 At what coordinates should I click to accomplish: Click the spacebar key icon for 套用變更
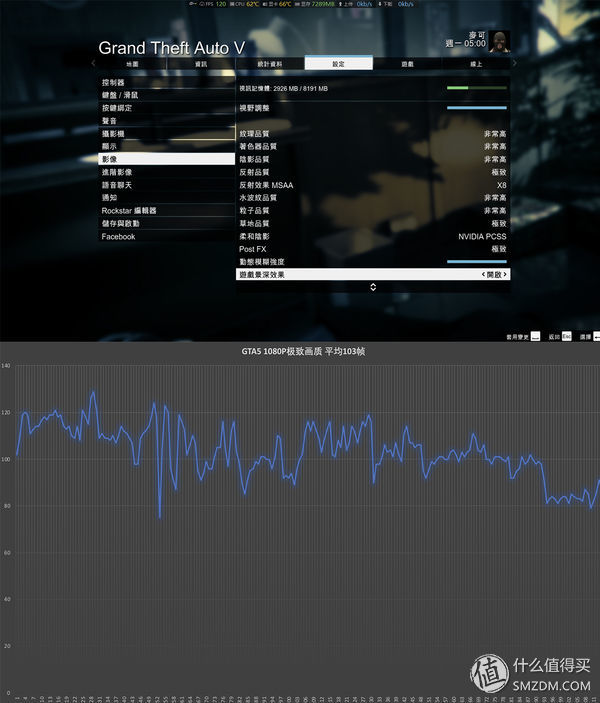[x=535, y=336]
